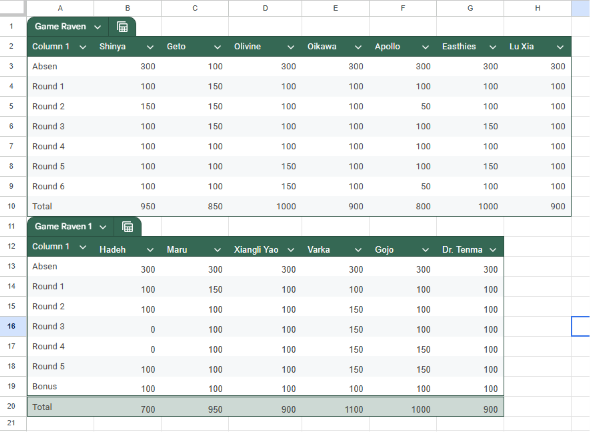
Task: Open the Varka column dropdown
Action: coord(358,250)
